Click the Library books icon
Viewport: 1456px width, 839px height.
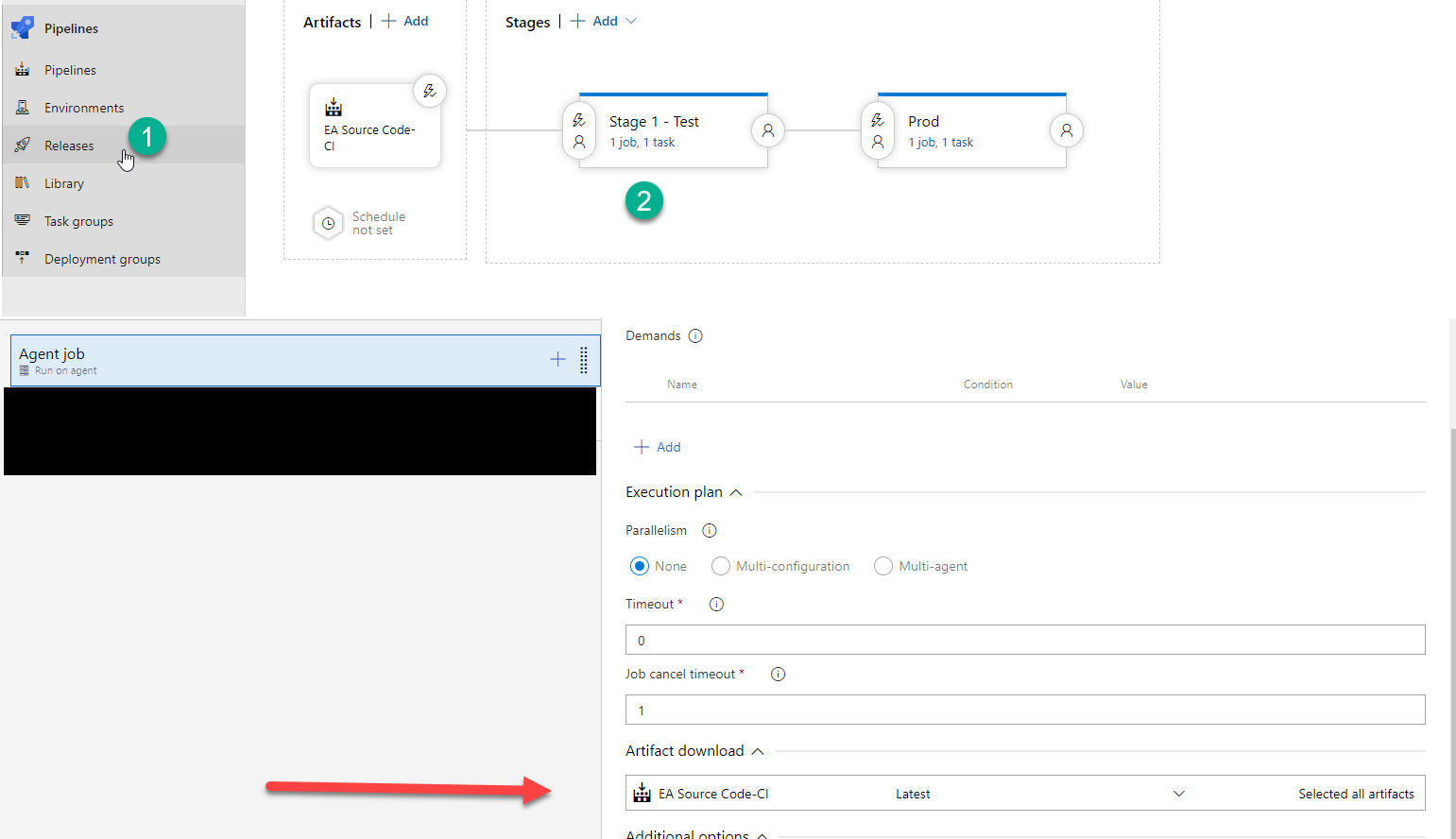23,182
